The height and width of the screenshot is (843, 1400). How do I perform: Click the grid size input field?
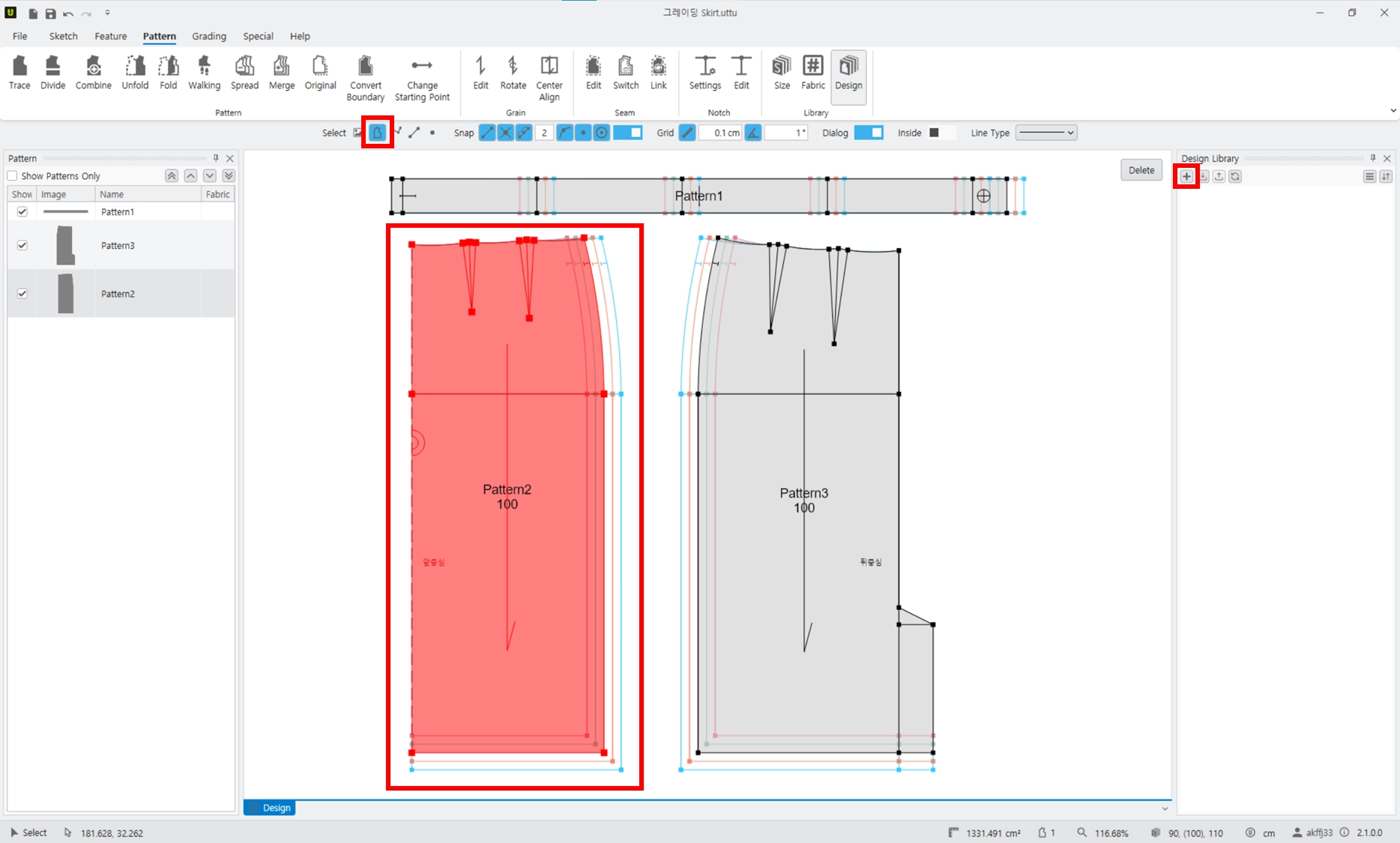click(x=721, y=133)
